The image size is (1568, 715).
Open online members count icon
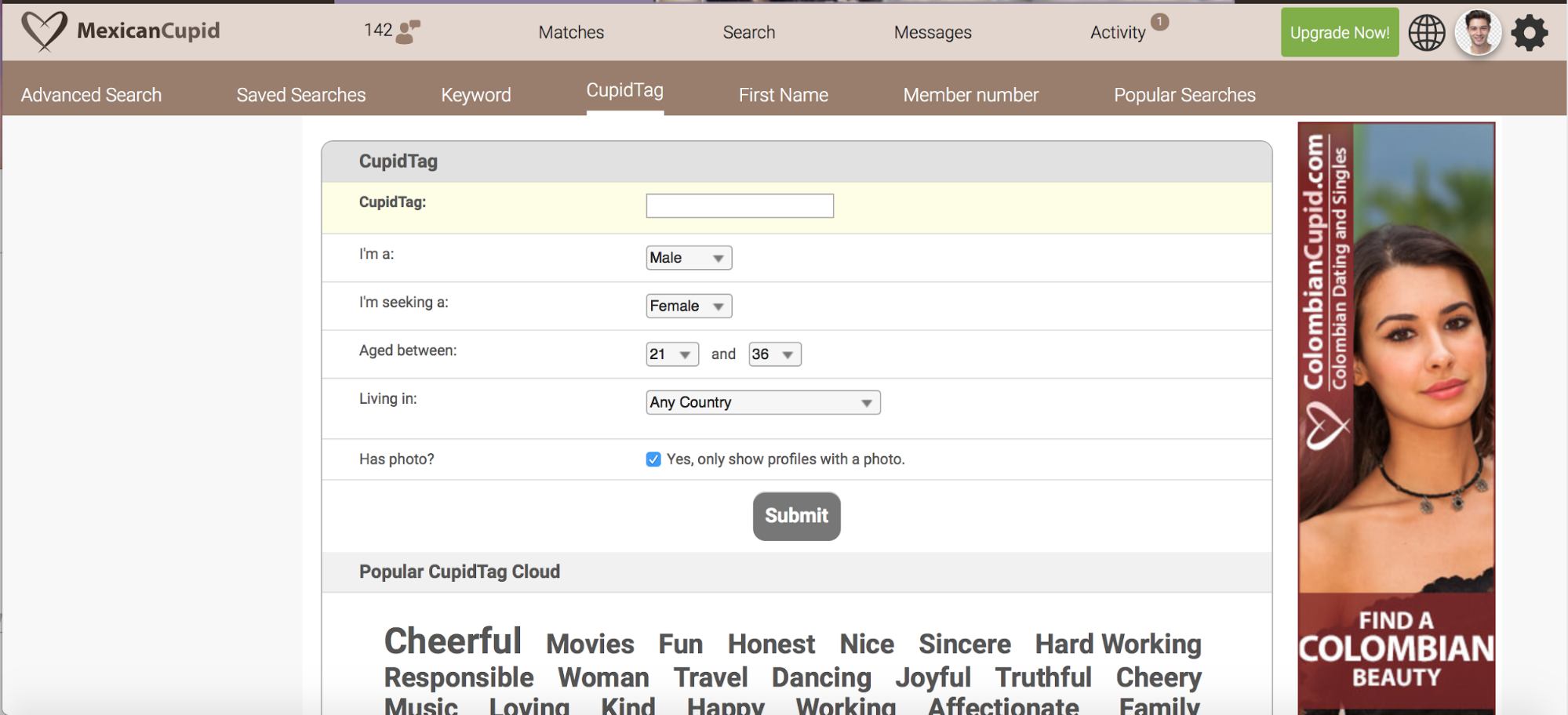click(x=408, y=31)
